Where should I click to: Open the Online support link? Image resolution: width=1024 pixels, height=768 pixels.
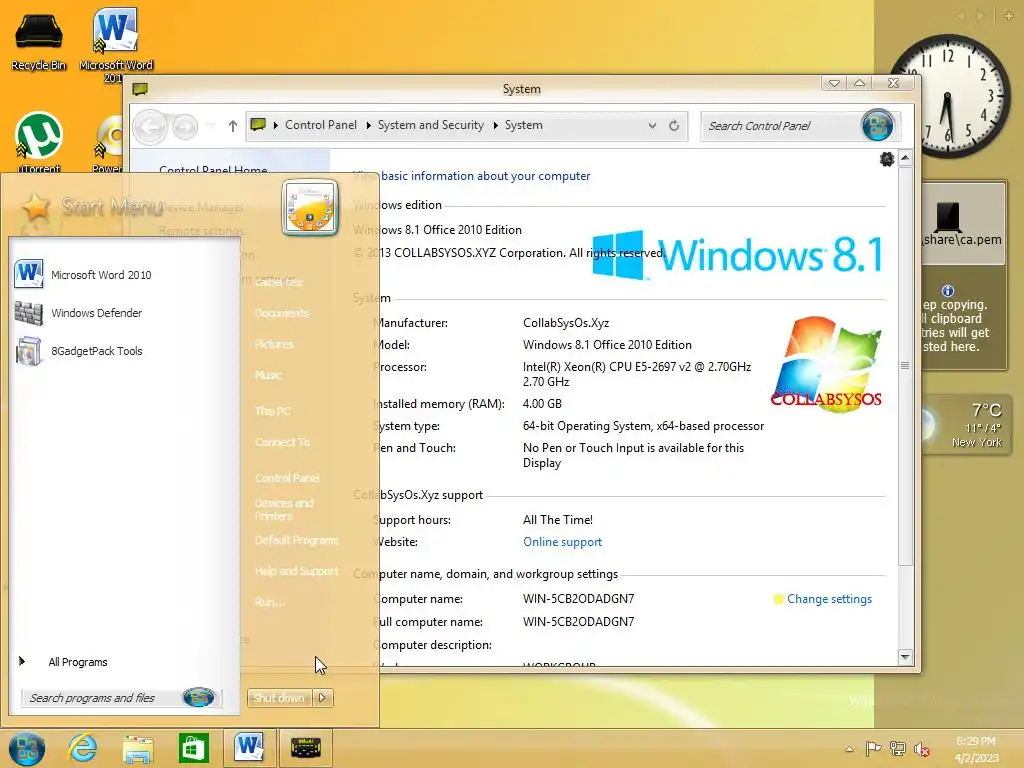(562, 541)
